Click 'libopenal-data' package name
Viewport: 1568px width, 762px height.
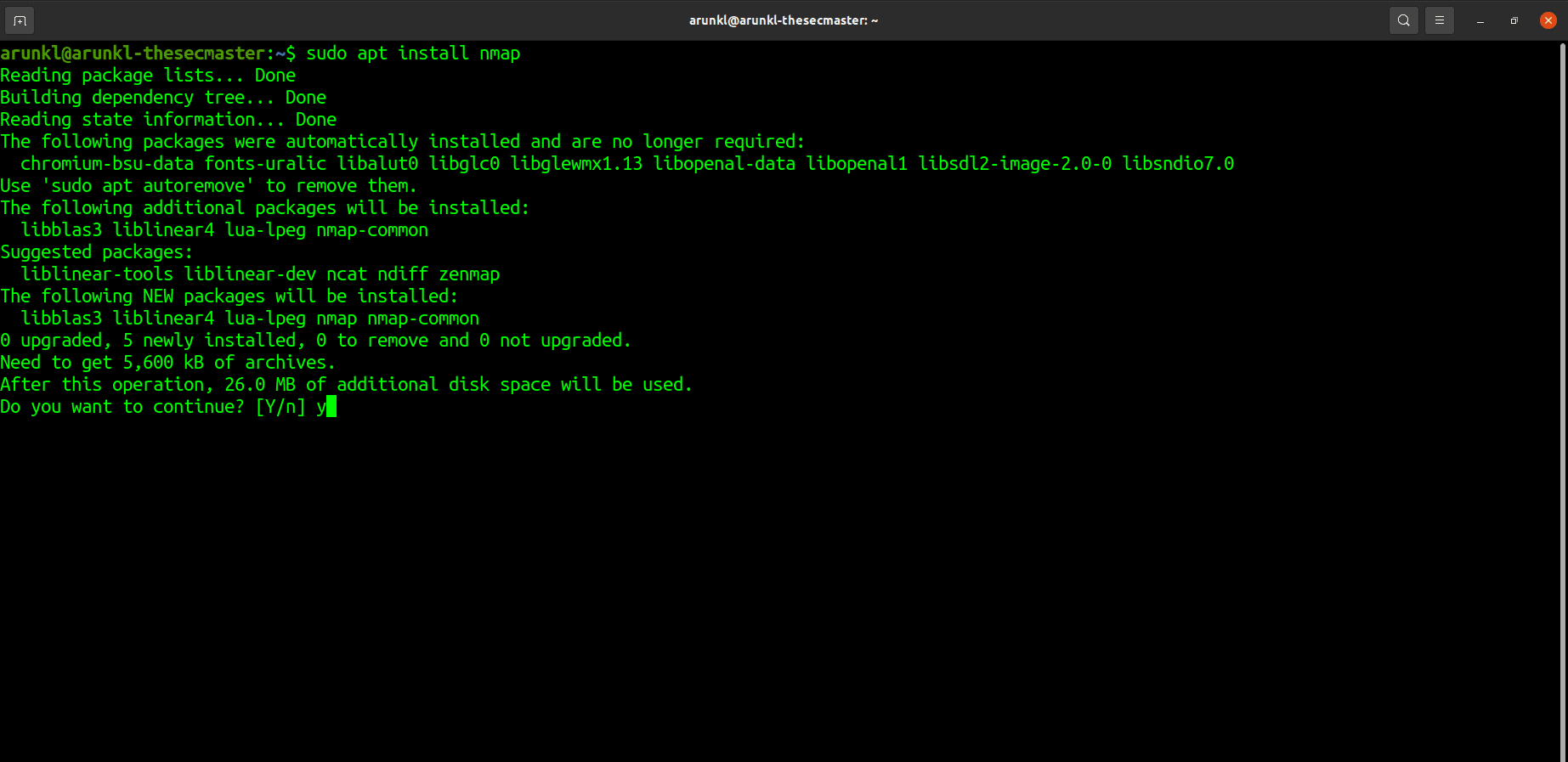724,164
